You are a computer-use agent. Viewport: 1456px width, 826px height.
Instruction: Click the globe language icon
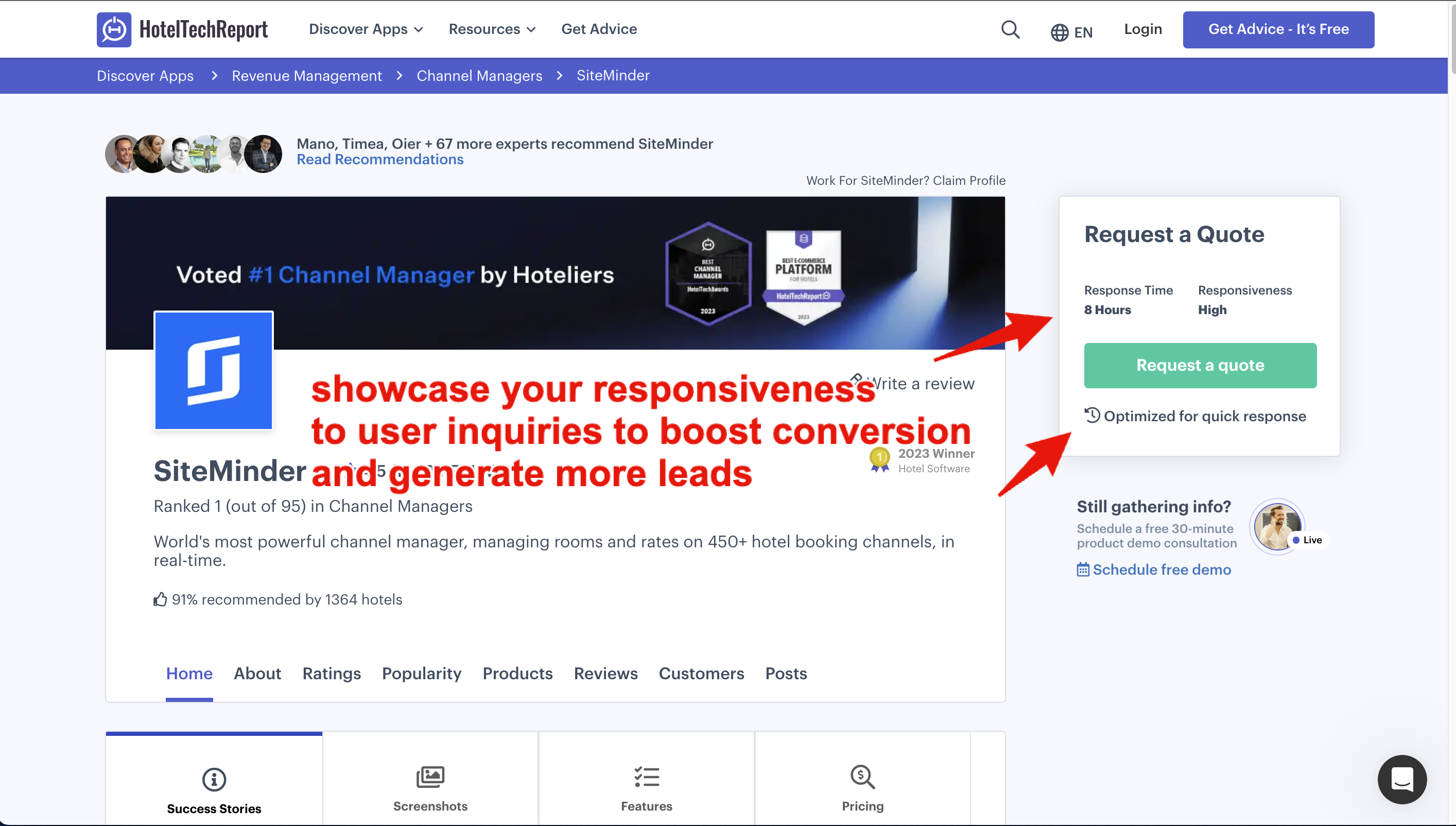[1059, 32]
